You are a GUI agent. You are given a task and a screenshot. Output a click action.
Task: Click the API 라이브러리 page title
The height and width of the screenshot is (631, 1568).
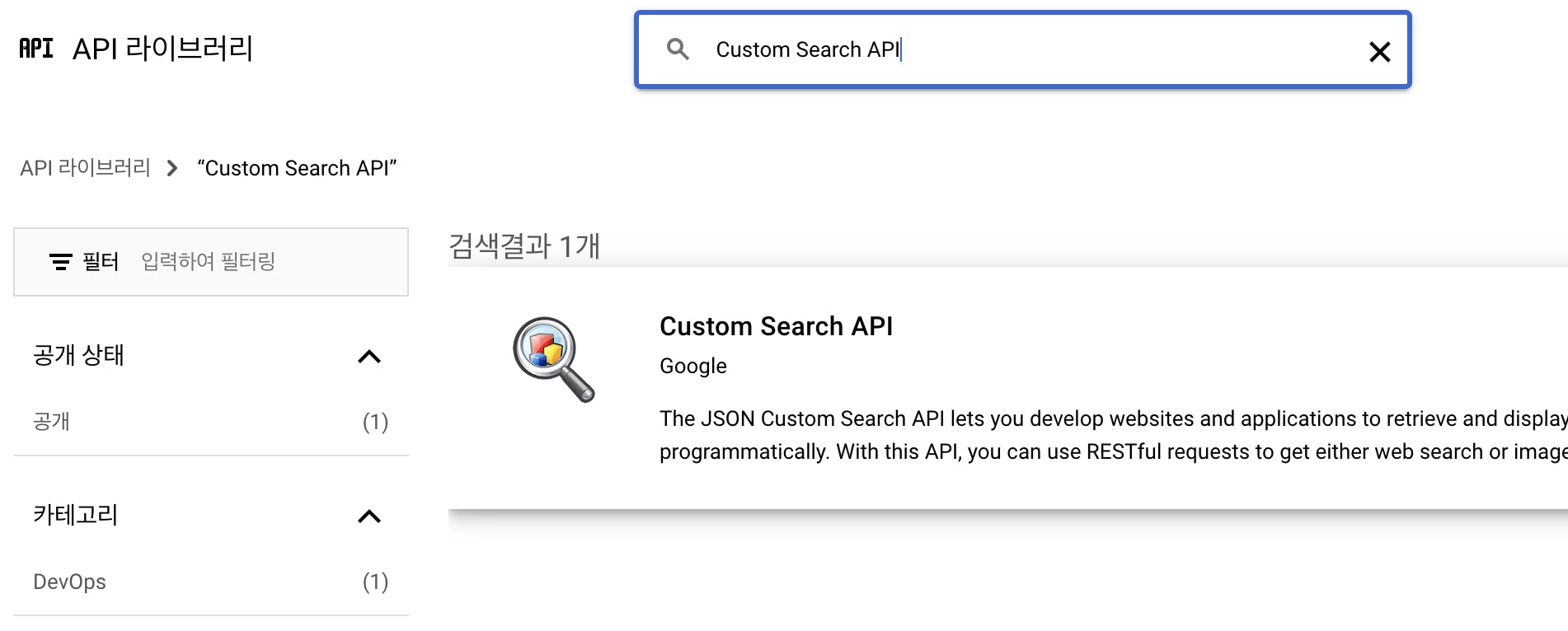162,49
